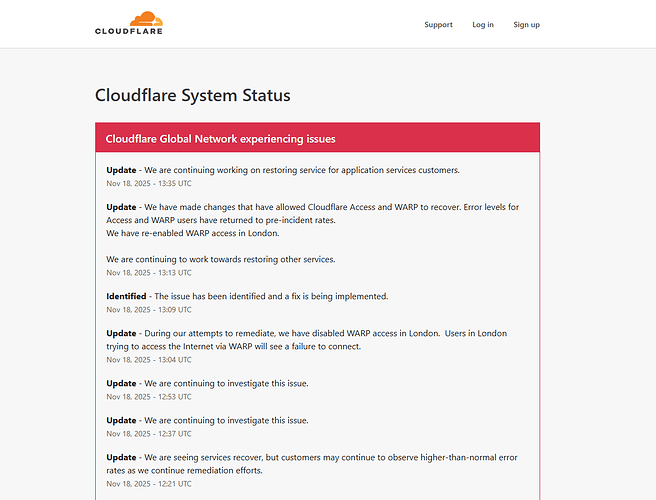Click the update about Access and WARP recovery
This screenshot has width=656, height=500.
(313, 213)
